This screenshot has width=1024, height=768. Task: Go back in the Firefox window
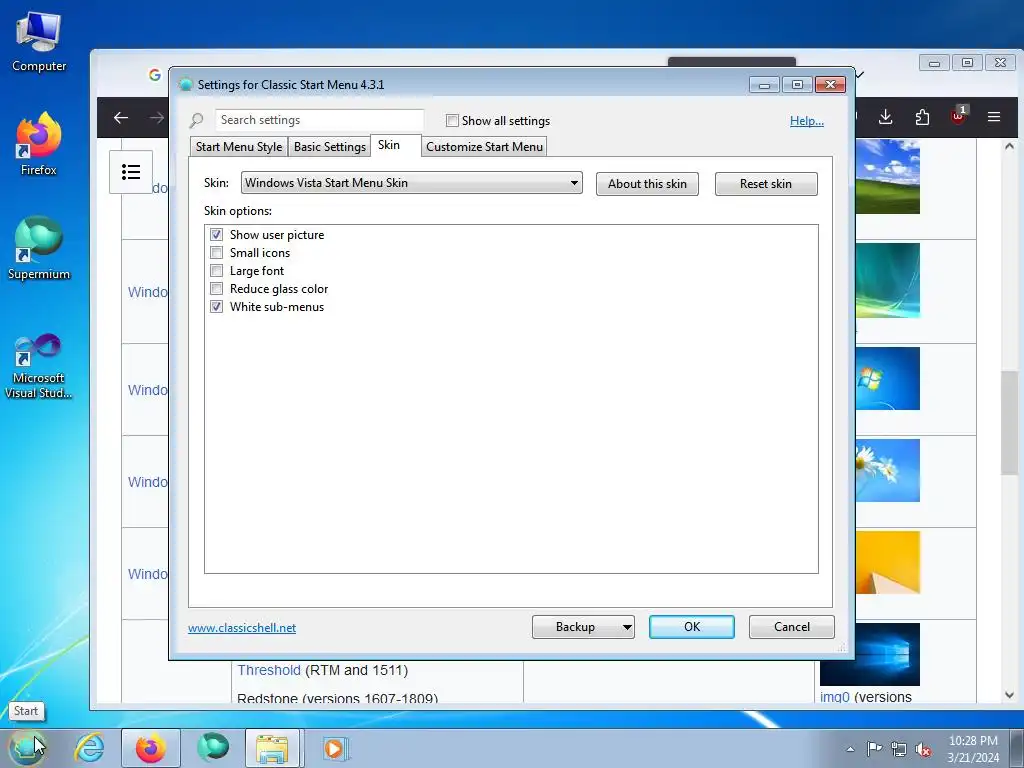click(x=121, y=118)
